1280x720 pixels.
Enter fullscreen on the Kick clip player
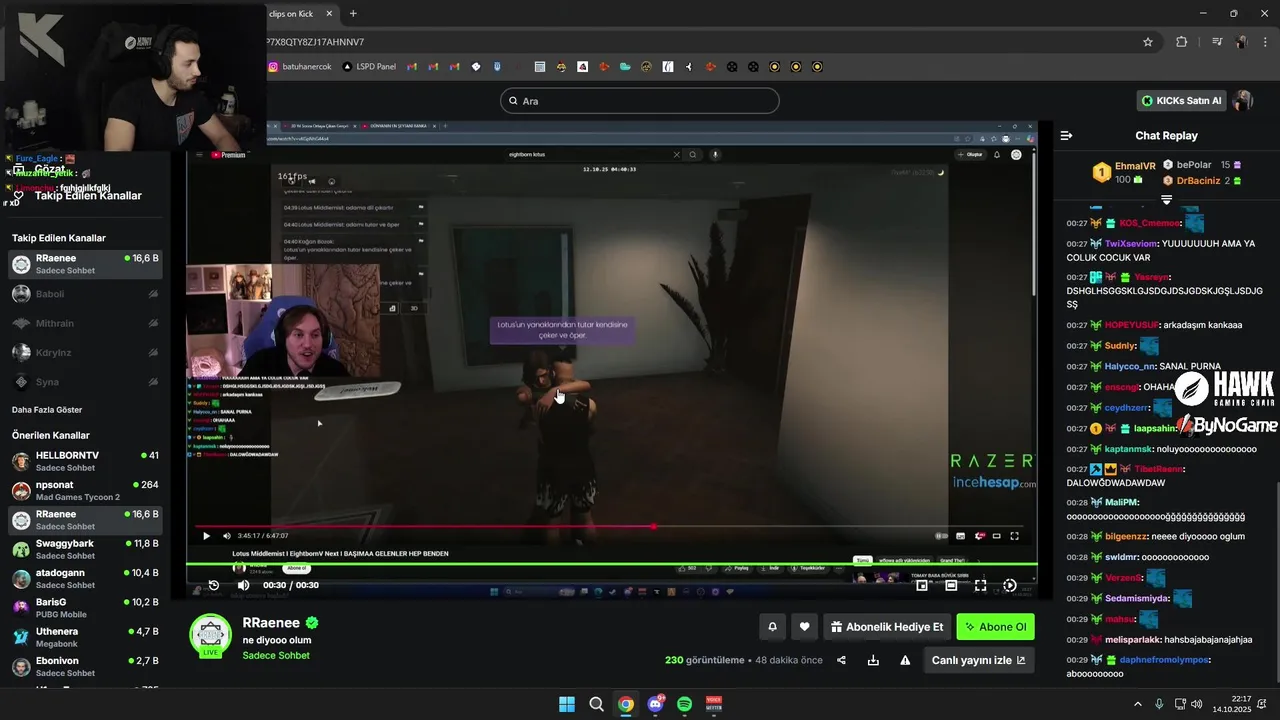coord(980,586)
